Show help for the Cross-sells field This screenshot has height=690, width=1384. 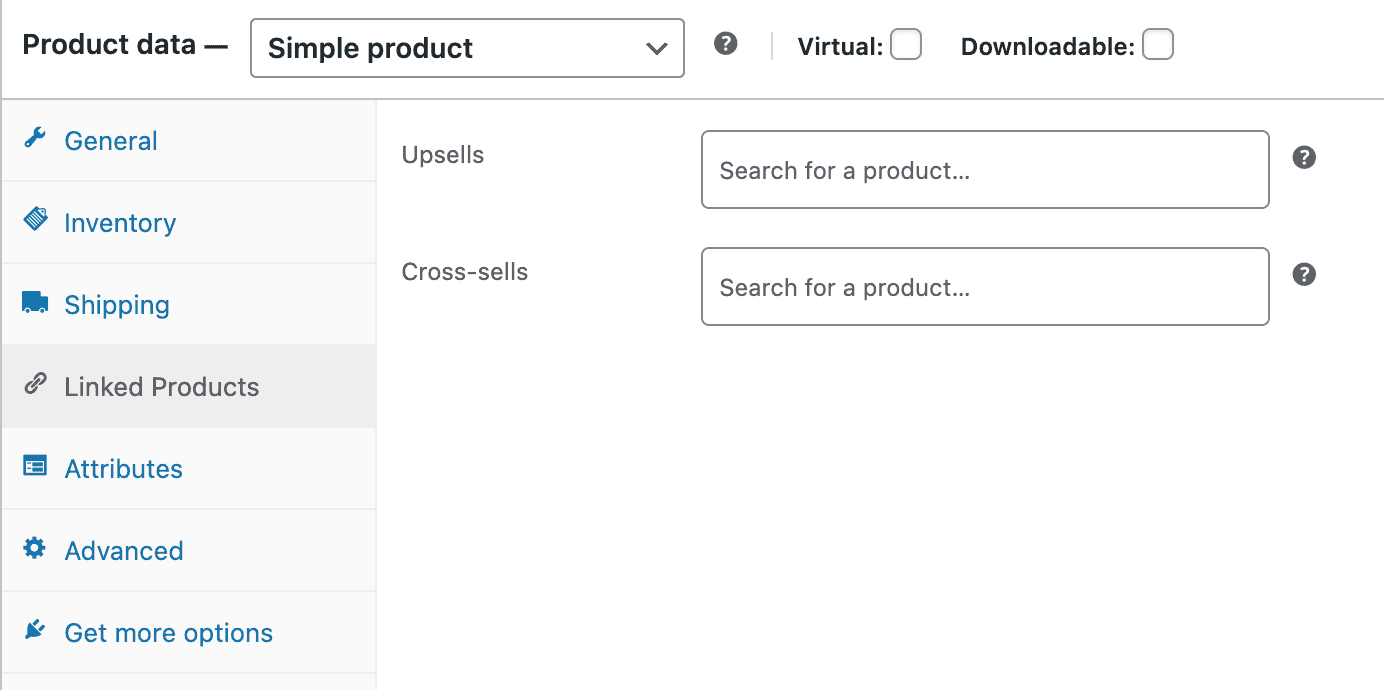(1304, 274)
